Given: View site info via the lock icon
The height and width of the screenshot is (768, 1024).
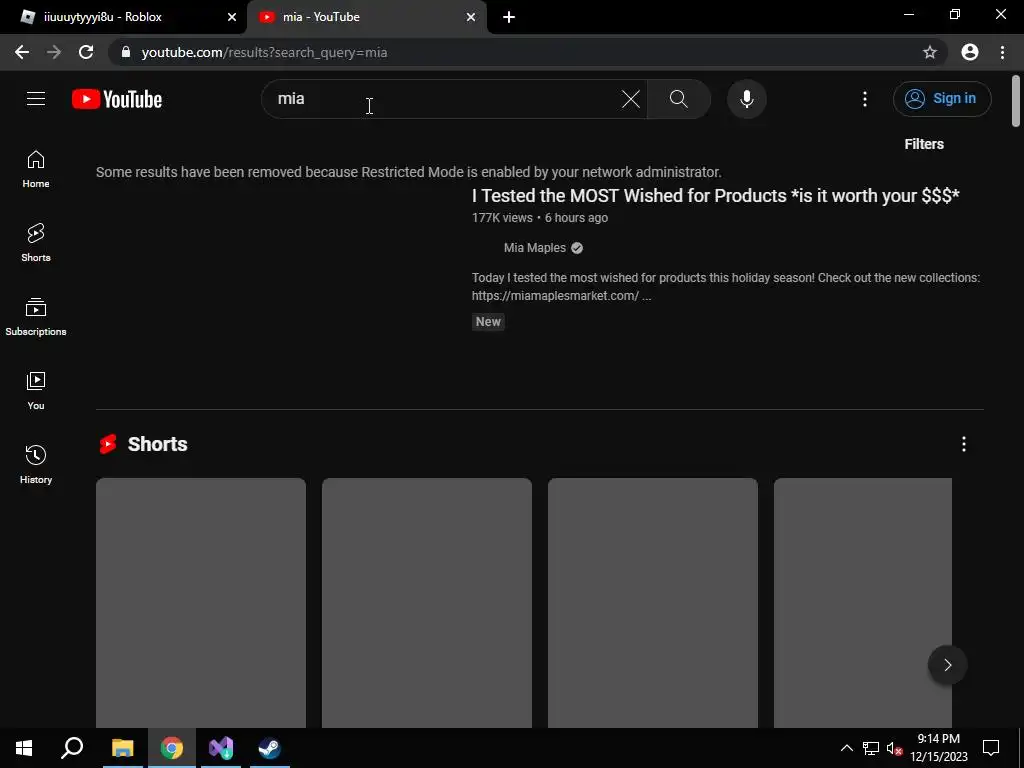Looking at the screenshot, I should (x=127, y=52).
